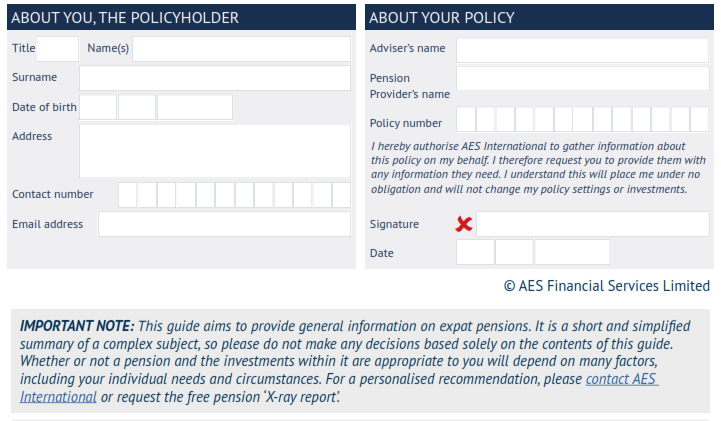This screenshot has height=421, width=721.
Task: Open the contact AES International link
Action: (621, 380)
